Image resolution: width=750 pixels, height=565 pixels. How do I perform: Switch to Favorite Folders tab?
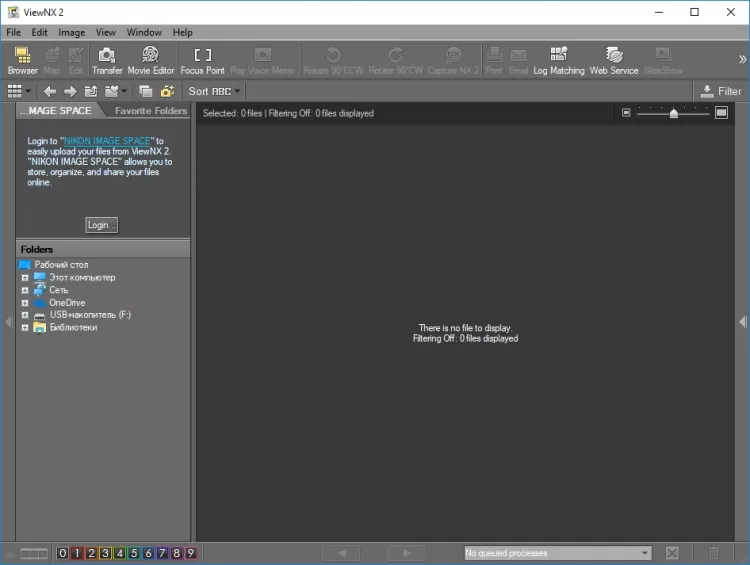[x=151, y=111]
